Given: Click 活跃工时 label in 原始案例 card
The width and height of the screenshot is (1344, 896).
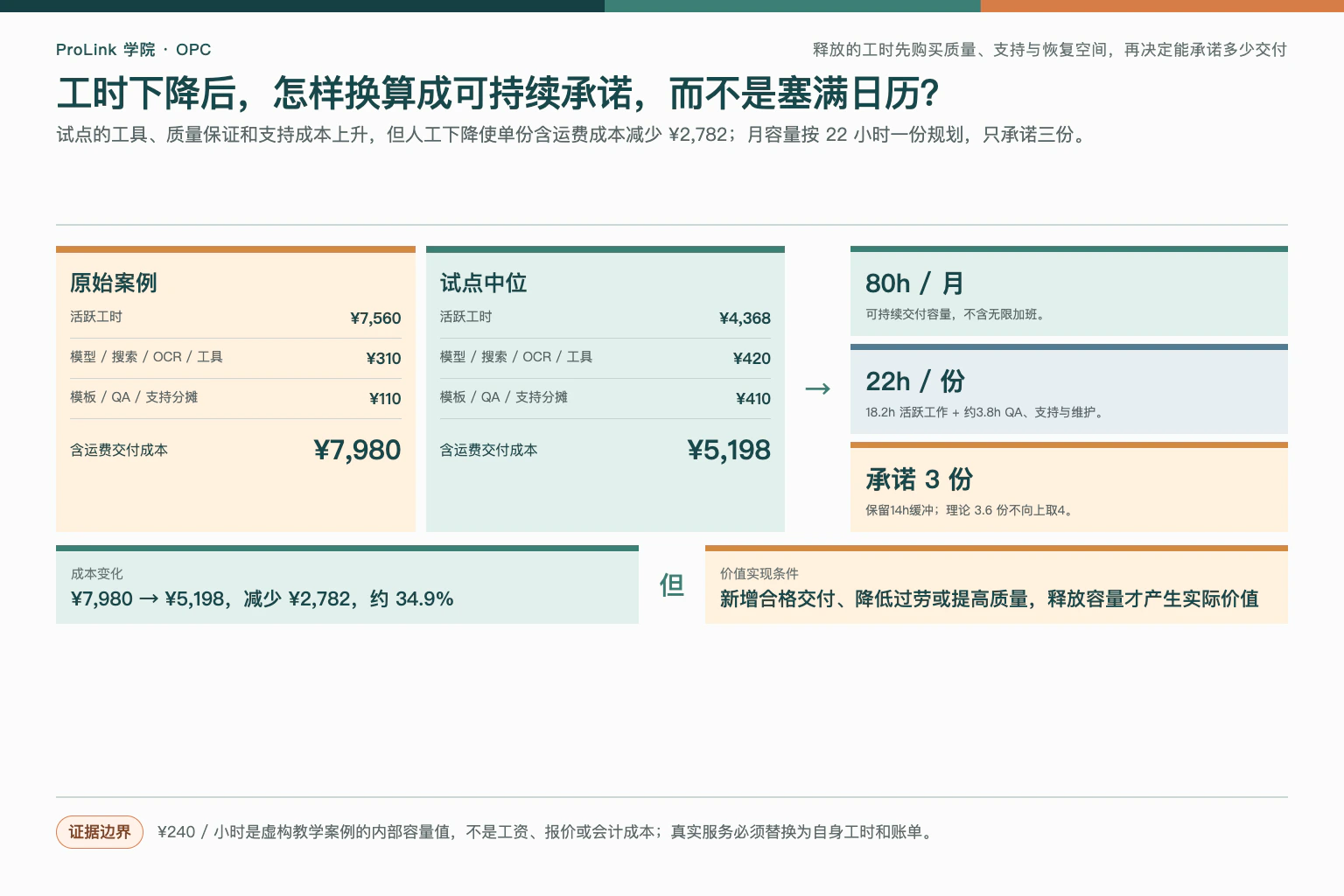Looking at the screenshot, I should point(96,317).
